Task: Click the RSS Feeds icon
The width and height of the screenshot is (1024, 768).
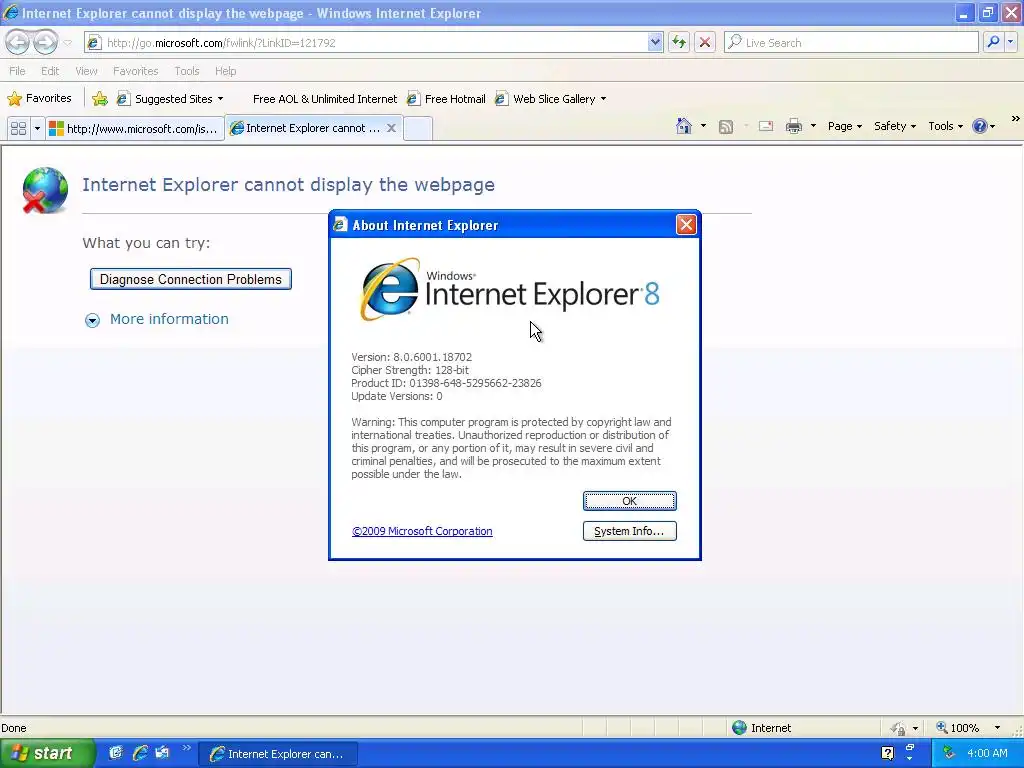Action: click(726, 126)
